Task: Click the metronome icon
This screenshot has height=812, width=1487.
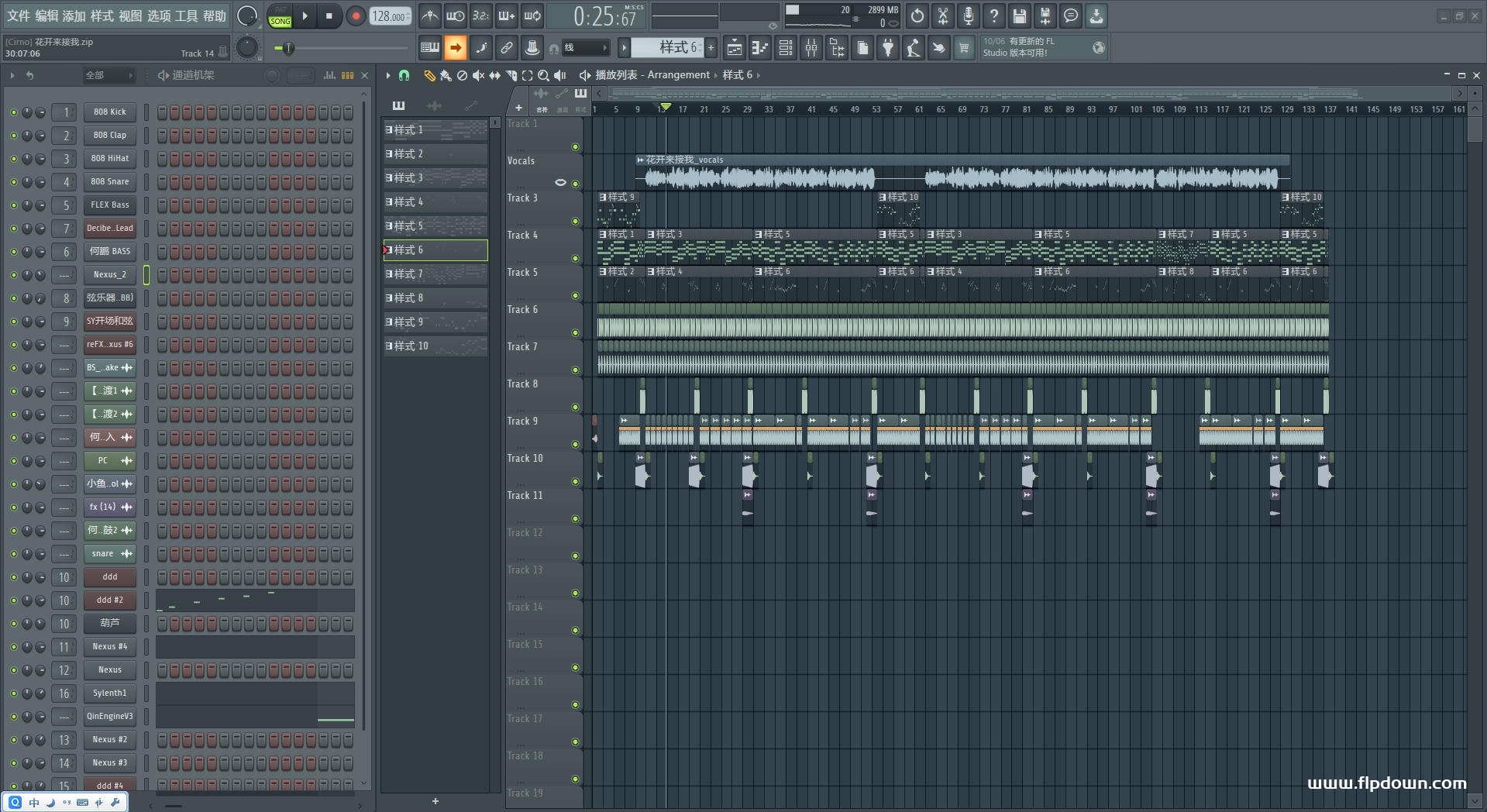Action: point(430,15)
